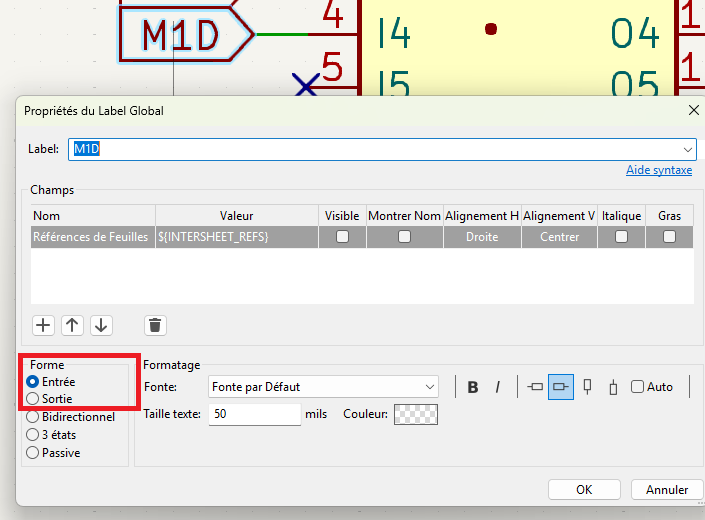The height and width of the screenshot is (520, 705).
Task: Click OK to confirm label properties
Action: [x=584, y=489]
